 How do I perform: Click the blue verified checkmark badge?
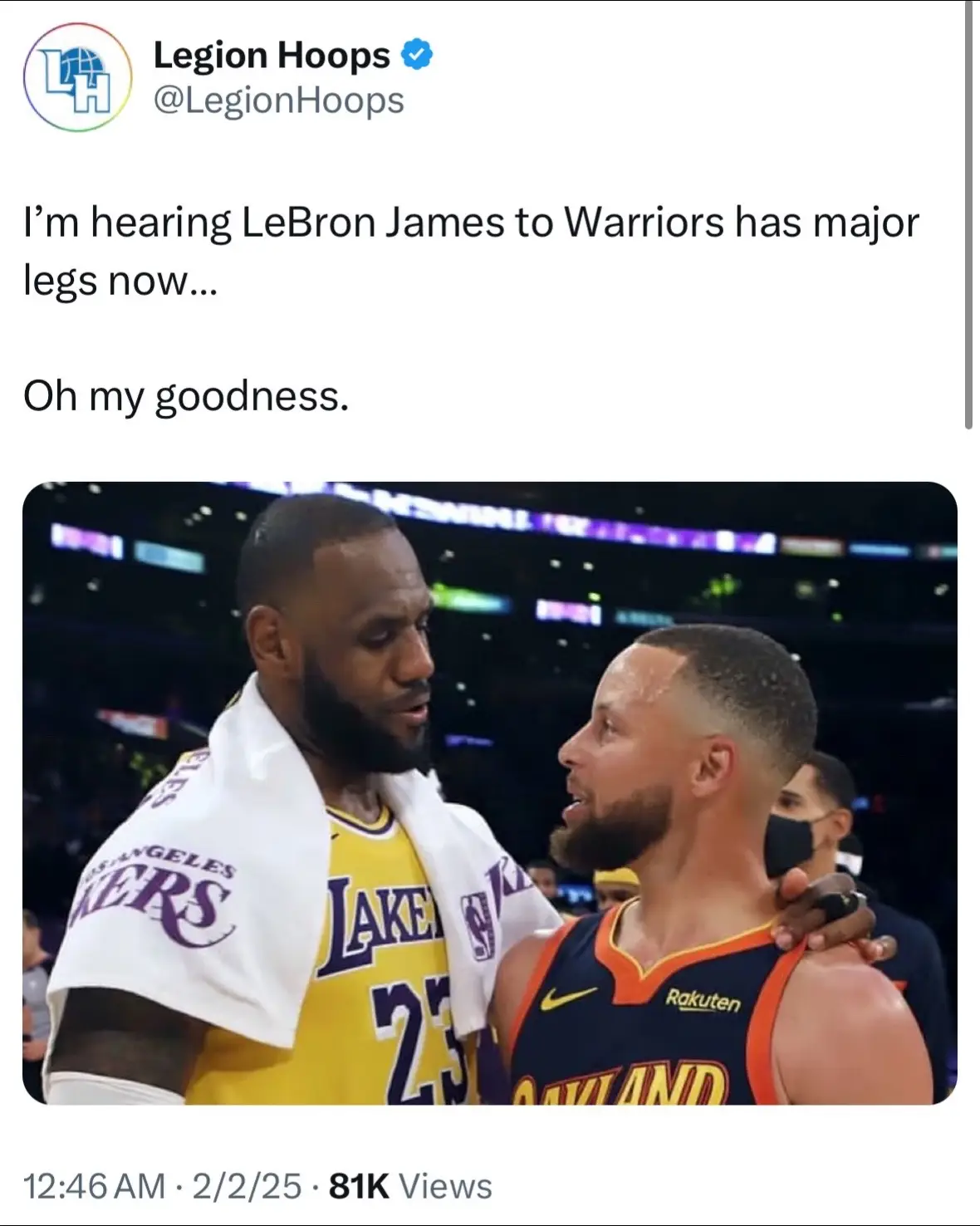pyautogui.click(x=417, y=55)
